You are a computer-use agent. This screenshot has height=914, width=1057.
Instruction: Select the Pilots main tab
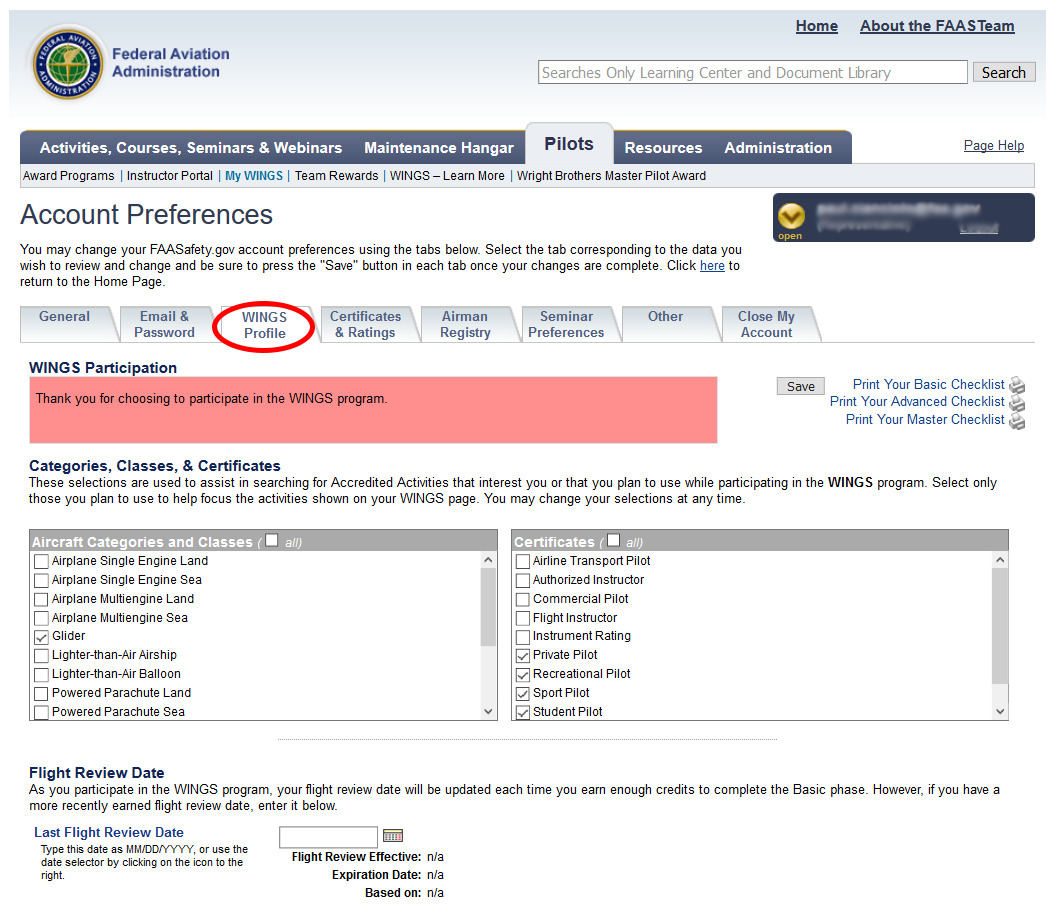point(569,144)
